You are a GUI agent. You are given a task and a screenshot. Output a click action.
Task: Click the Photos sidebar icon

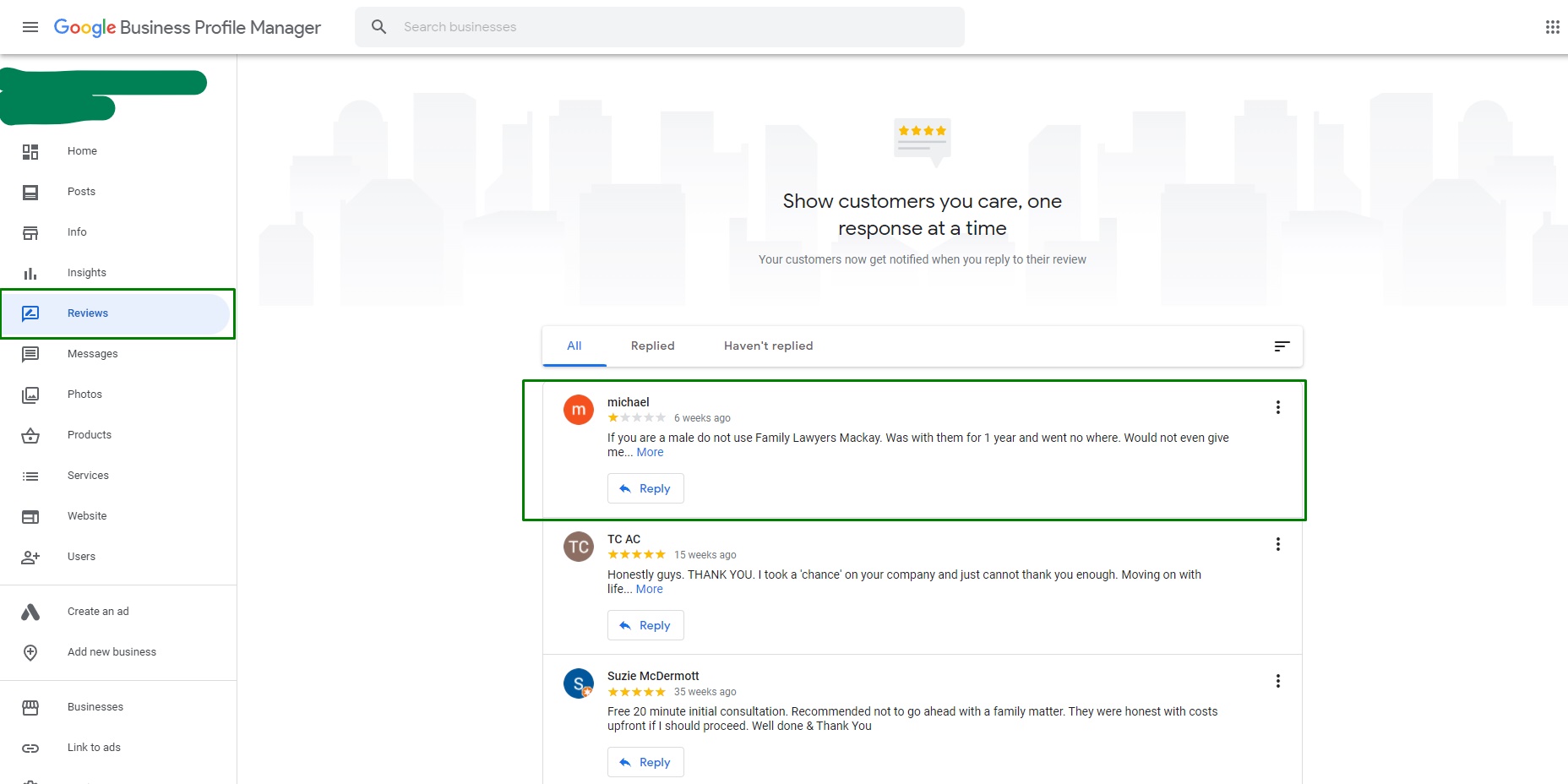30,395
